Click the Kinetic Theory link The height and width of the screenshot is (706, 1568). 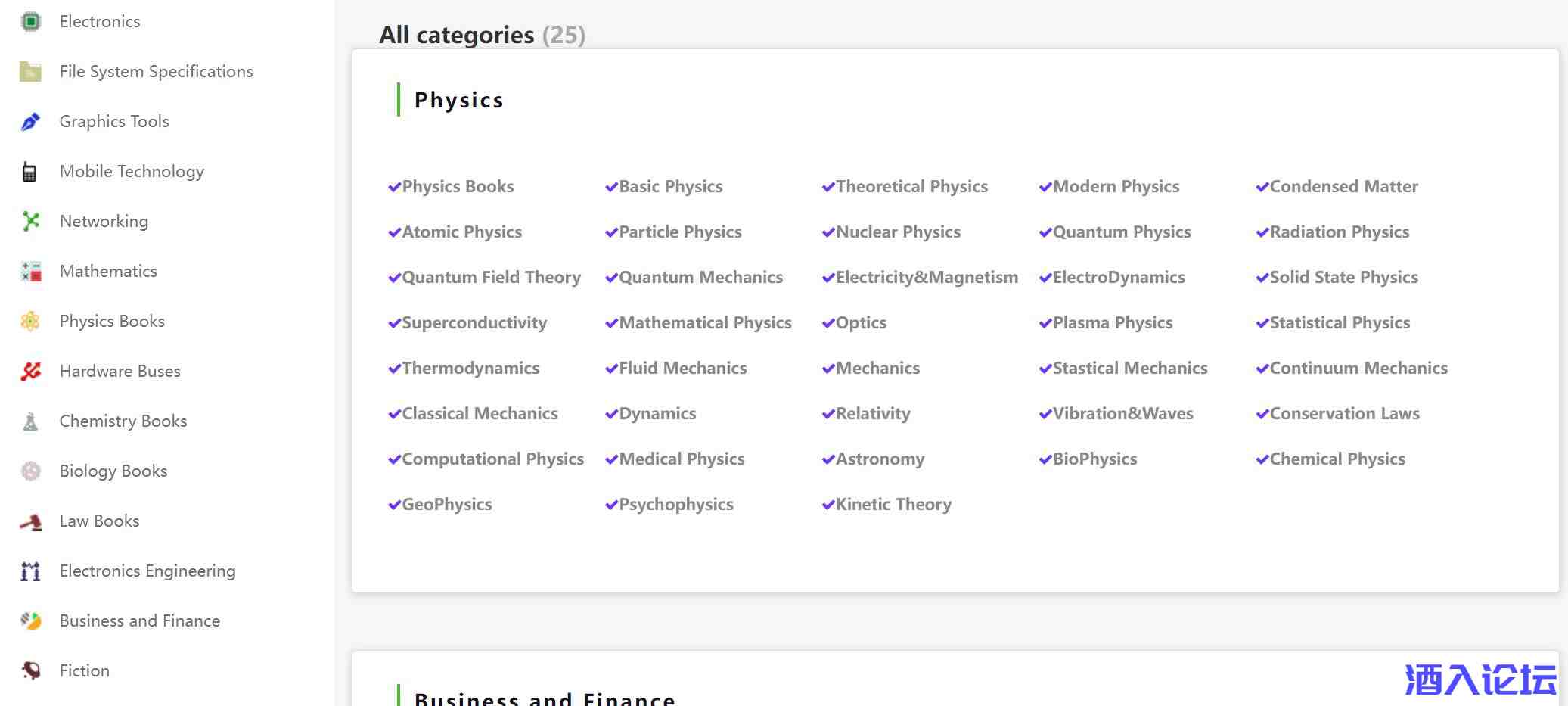pyautogui.click(x=893, y=505)
